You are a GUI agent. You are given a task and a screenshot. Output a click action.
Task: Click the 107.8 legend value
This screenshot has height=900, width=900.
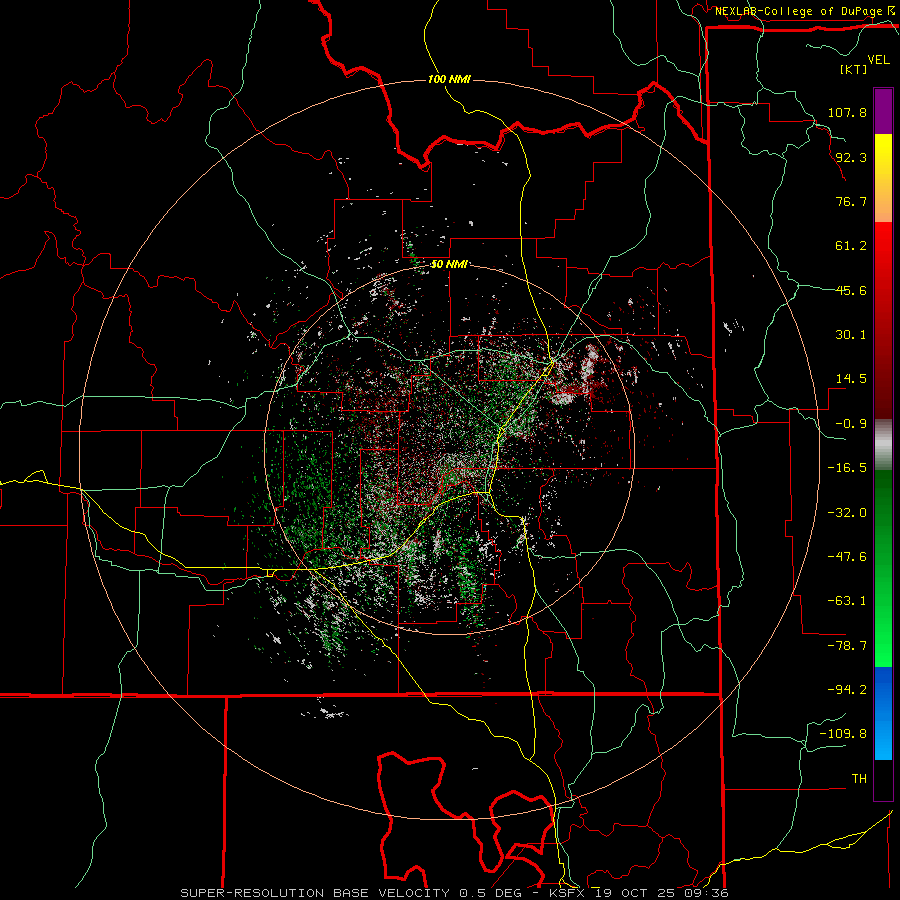(x=847, y=112)
